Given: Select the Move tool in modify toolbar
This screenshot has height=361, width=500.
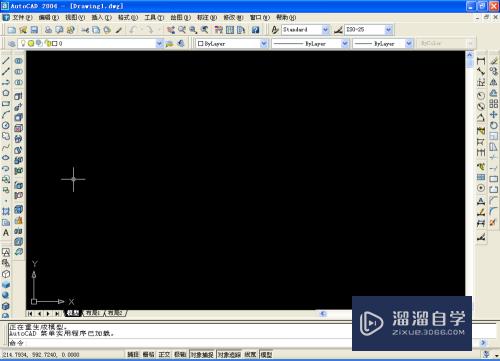Looking at the screenshot, I should click(494, 115).
